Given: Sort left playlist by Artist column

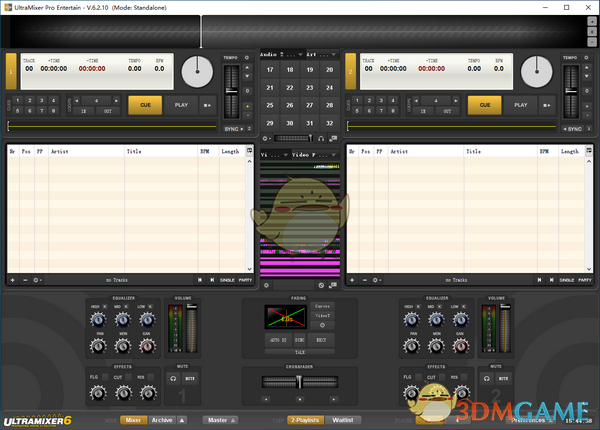Looking at the screenshot, I should (86, 151).
